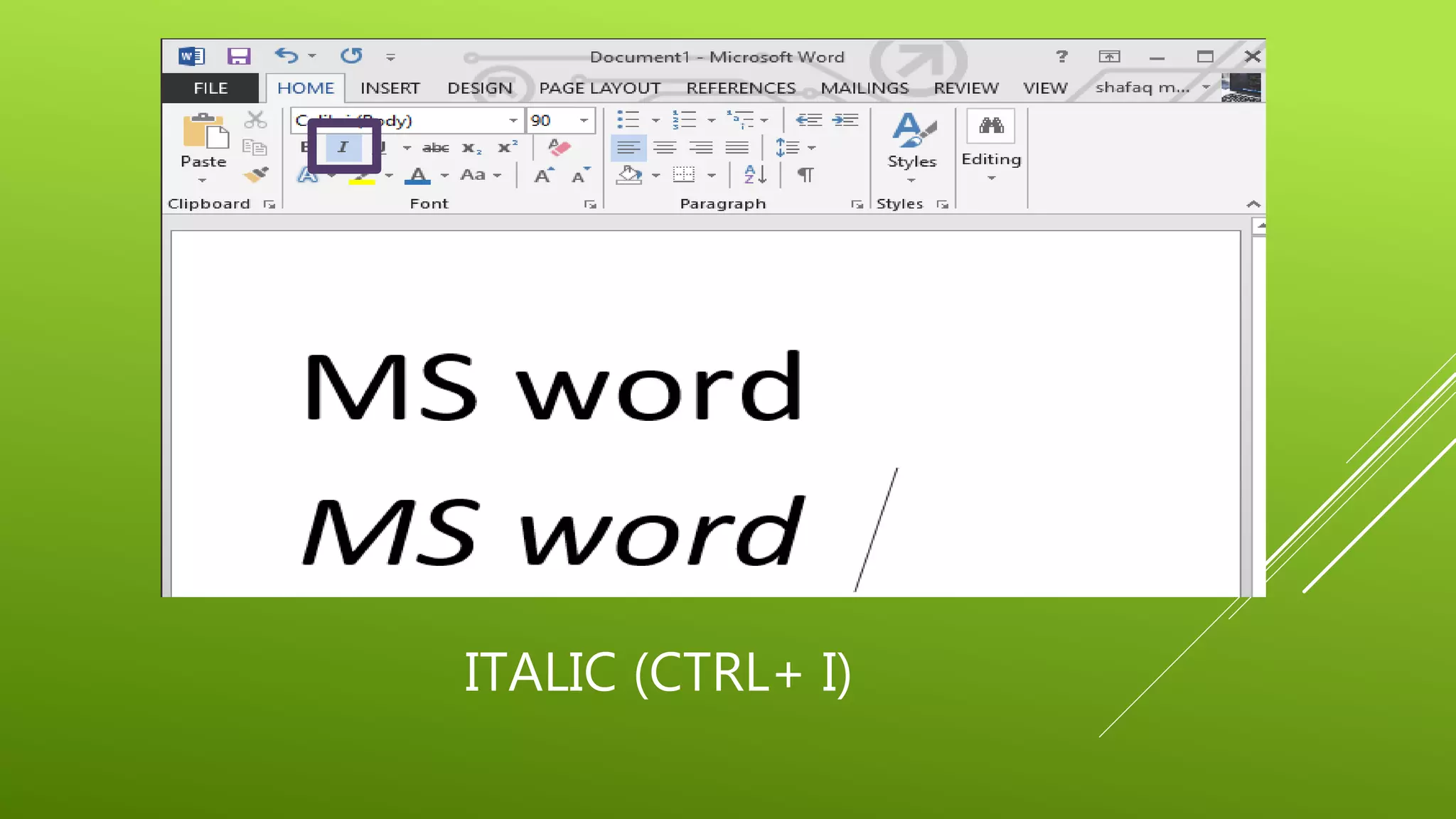Viewport: 1456px width, 819px height.
Task: Click the Redo (repeat) icon
Action: 351,55
